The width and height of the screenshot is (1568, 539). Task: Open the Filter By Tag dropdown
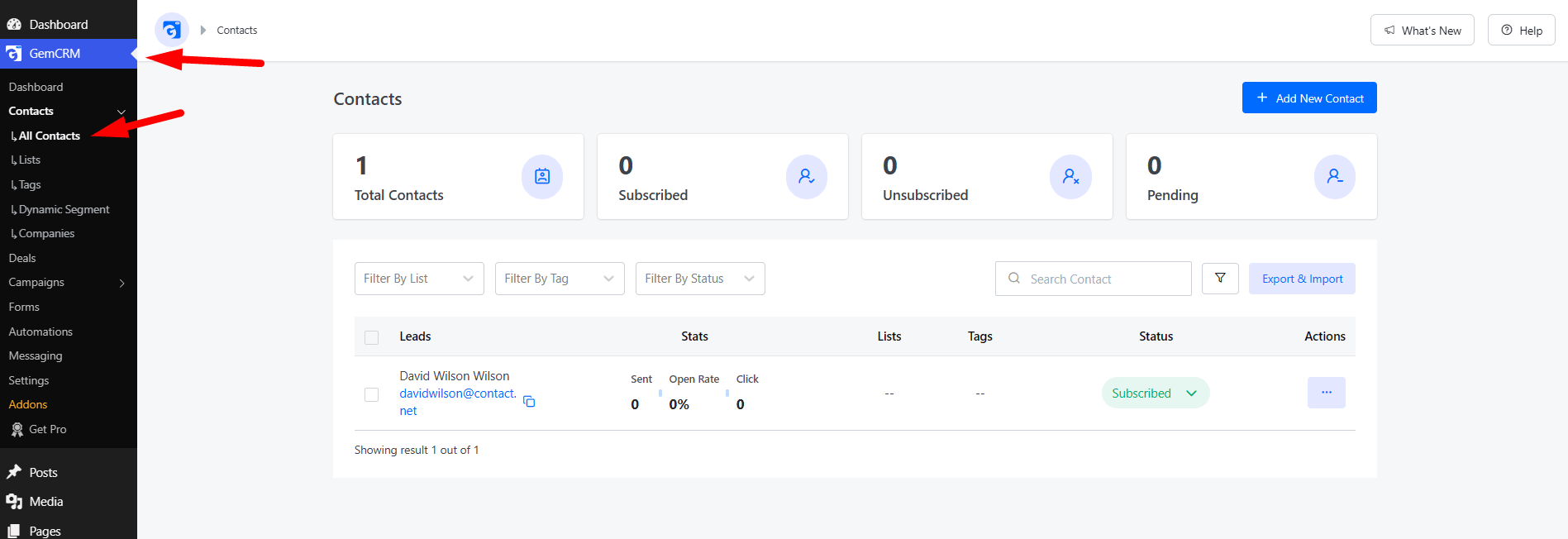point(560,279)
